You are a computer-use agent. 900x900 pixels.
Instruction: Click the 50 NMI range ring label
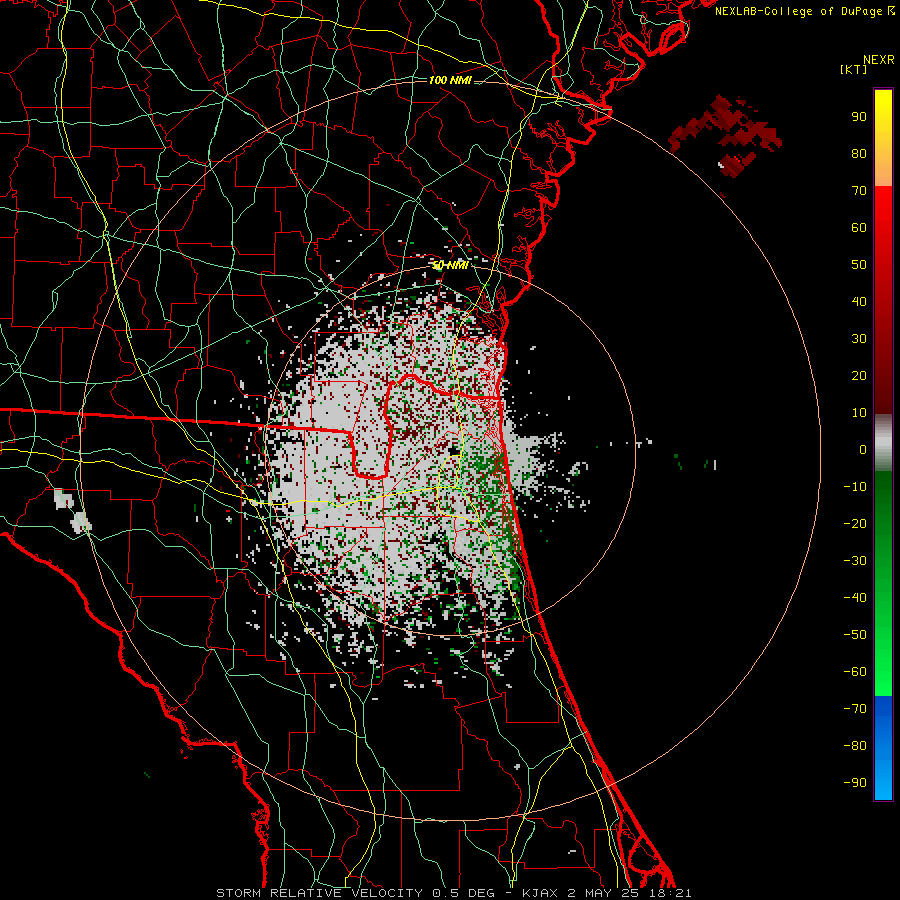point(449,265)
